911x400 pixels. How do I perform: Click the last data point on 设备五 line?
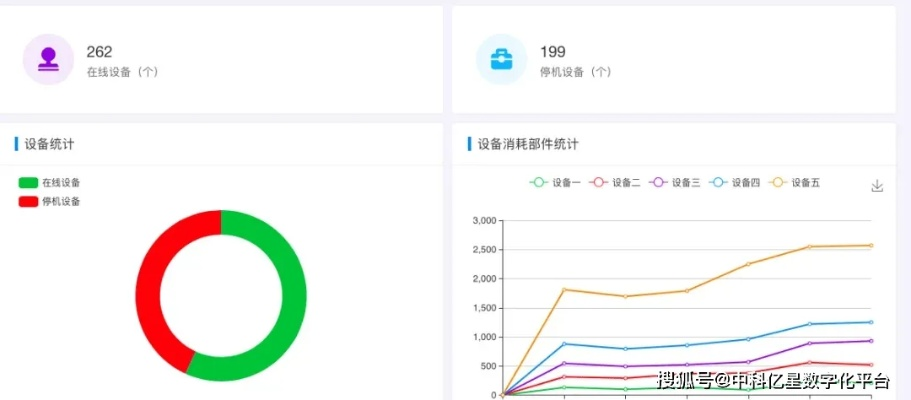tap(871, 245)
